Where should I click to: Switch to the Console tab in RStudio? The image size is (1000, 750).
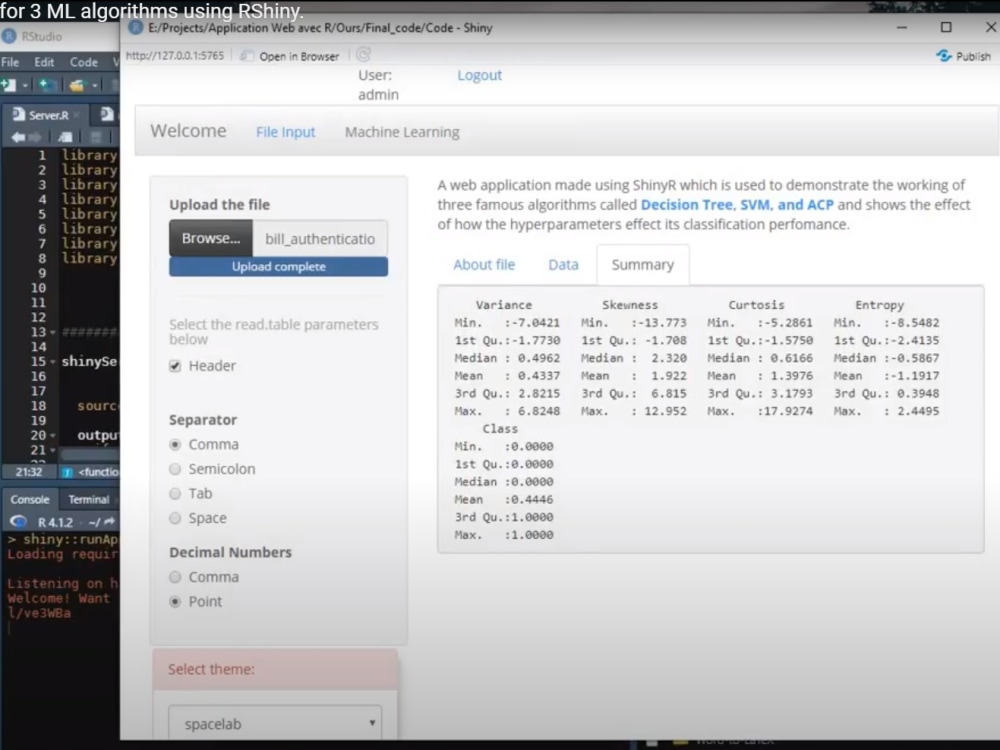[x=29, y=499]
